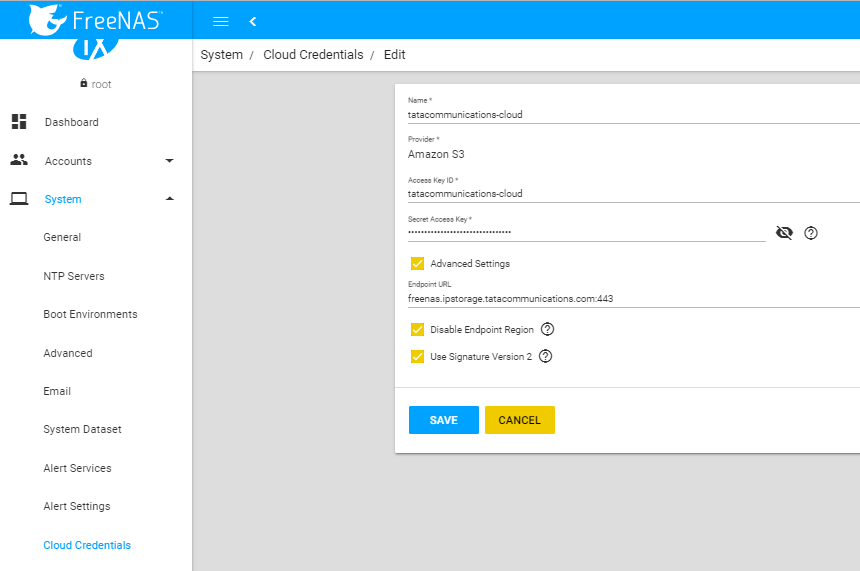This screenshot has height=571, width=860.
Task: Uncheck Use Signature Version 2 checkbox
Action: click(x=417, y=357)
